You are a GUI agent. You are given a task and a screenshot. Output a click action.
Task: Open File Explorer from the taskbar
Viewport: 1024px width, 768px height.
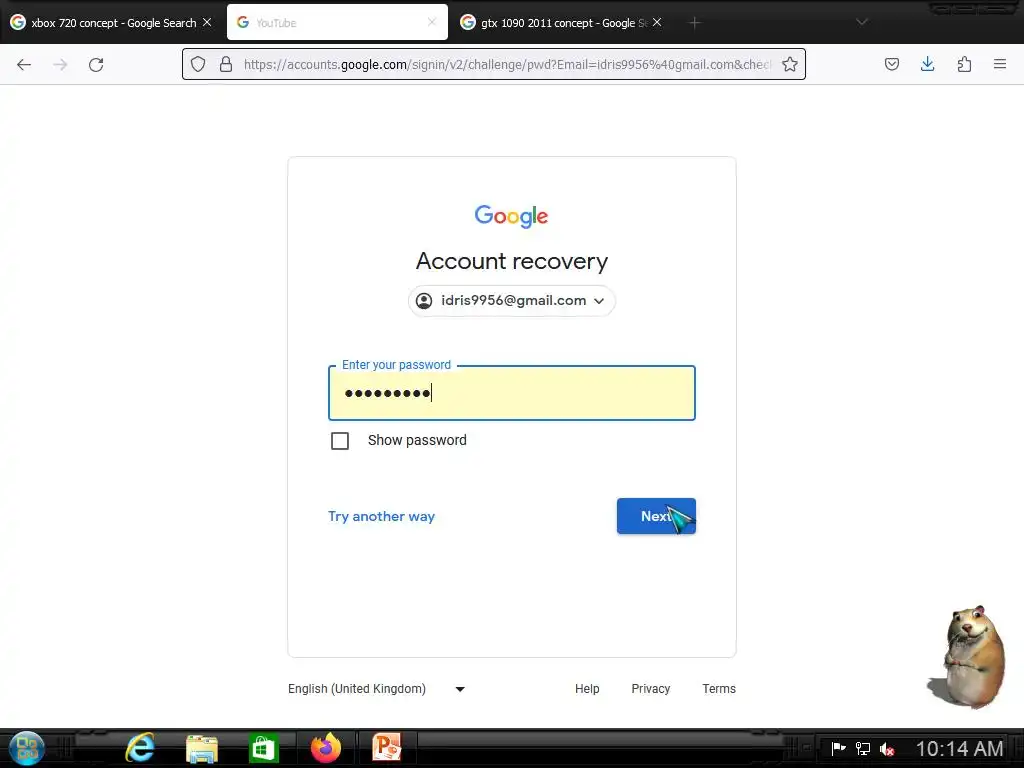click(x=202, y=748)
